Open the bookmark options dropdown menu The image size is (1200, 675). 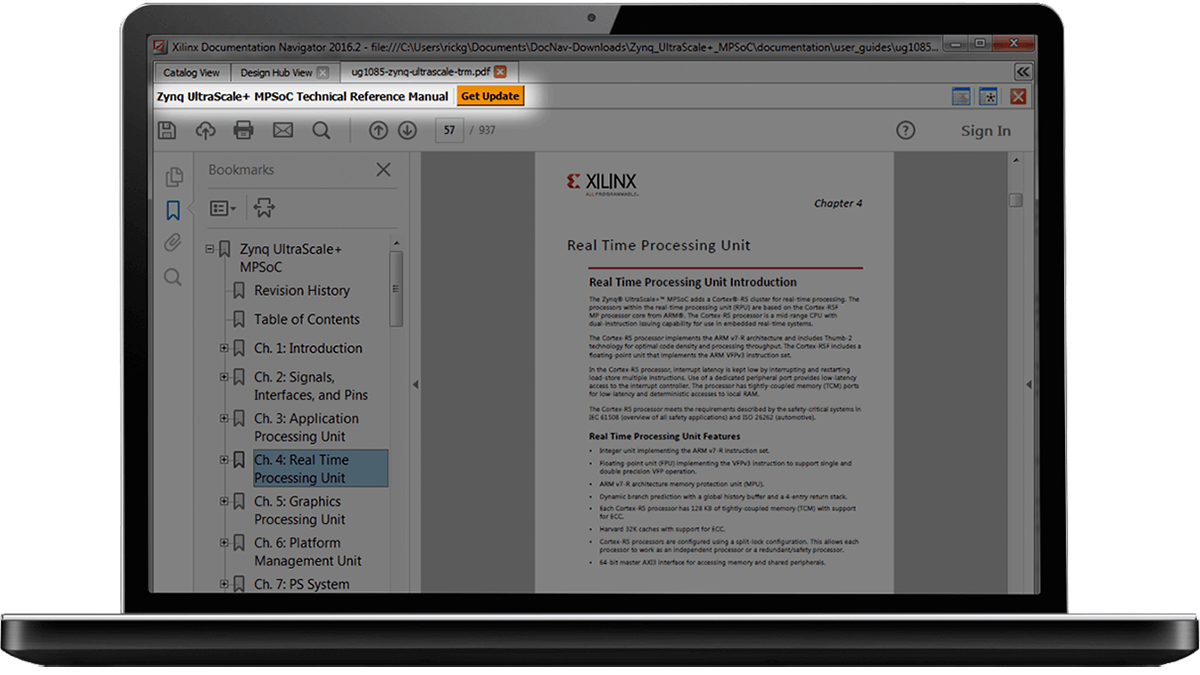click(x=222, y=208)
